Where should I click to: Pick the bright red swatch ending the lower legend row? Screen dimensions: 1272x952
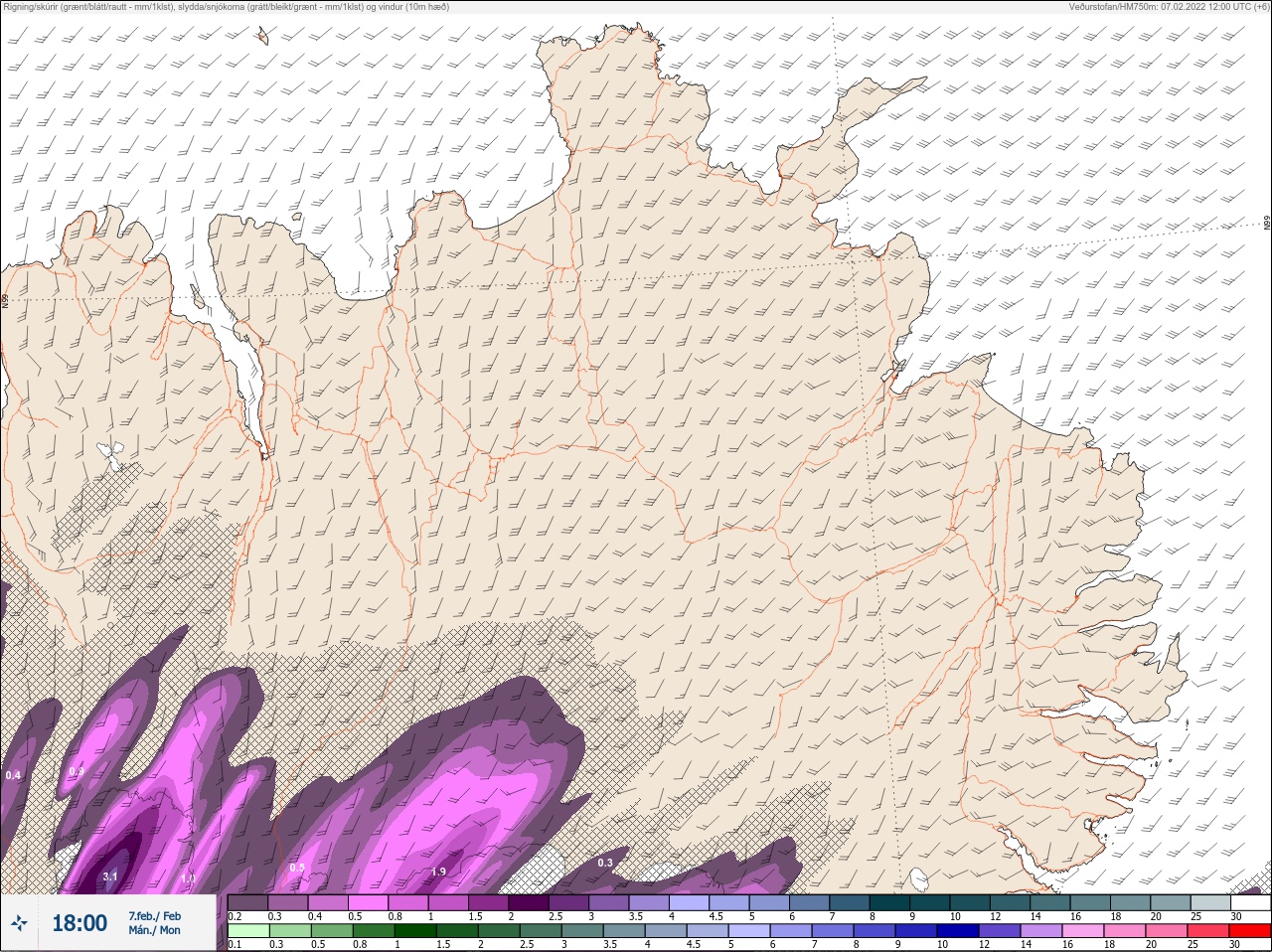(x=1250, y=932)
